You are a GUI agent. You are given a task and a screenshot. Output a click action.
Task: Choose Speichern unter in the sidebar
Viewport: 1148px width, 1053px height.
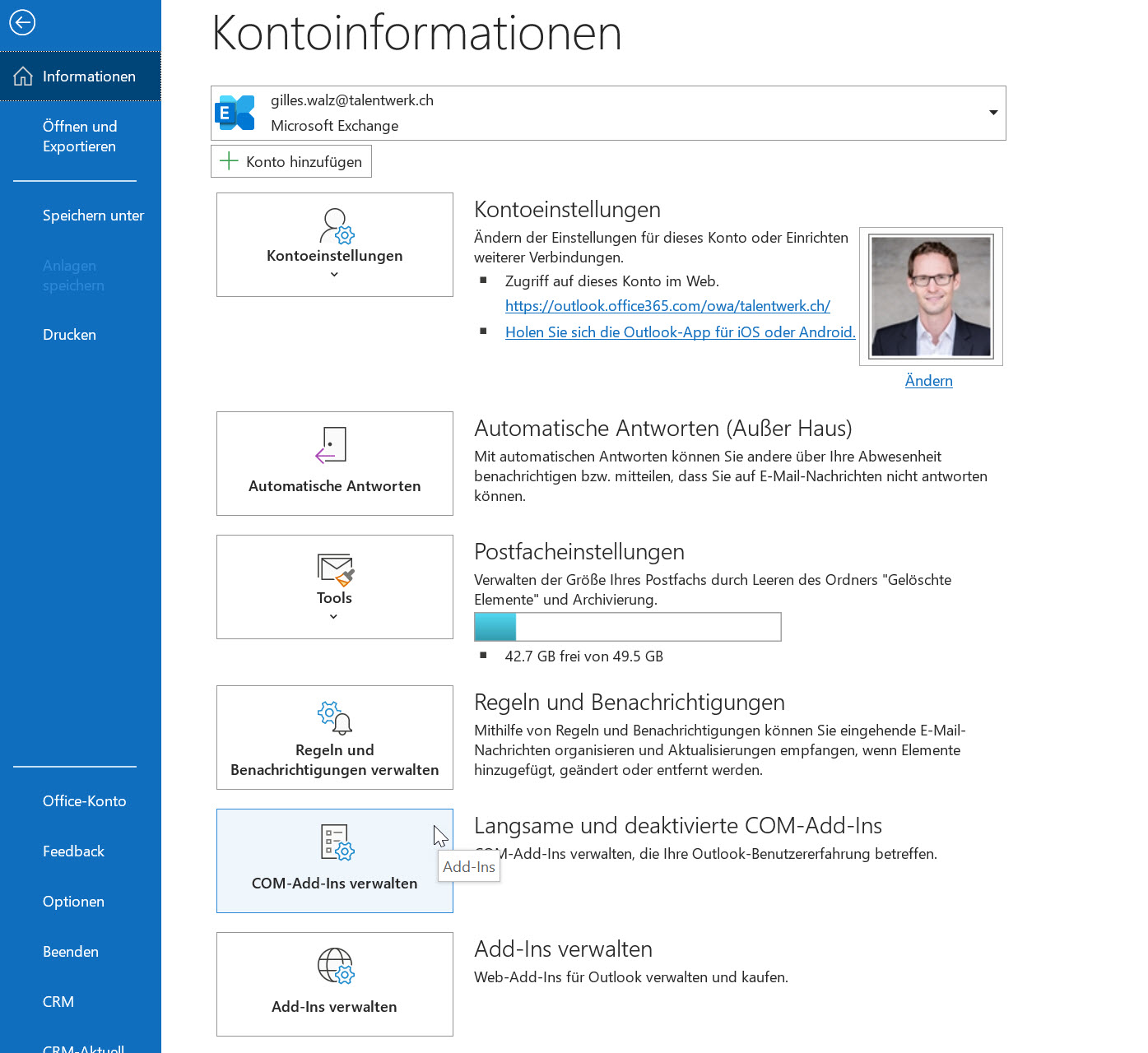[93, 216]
